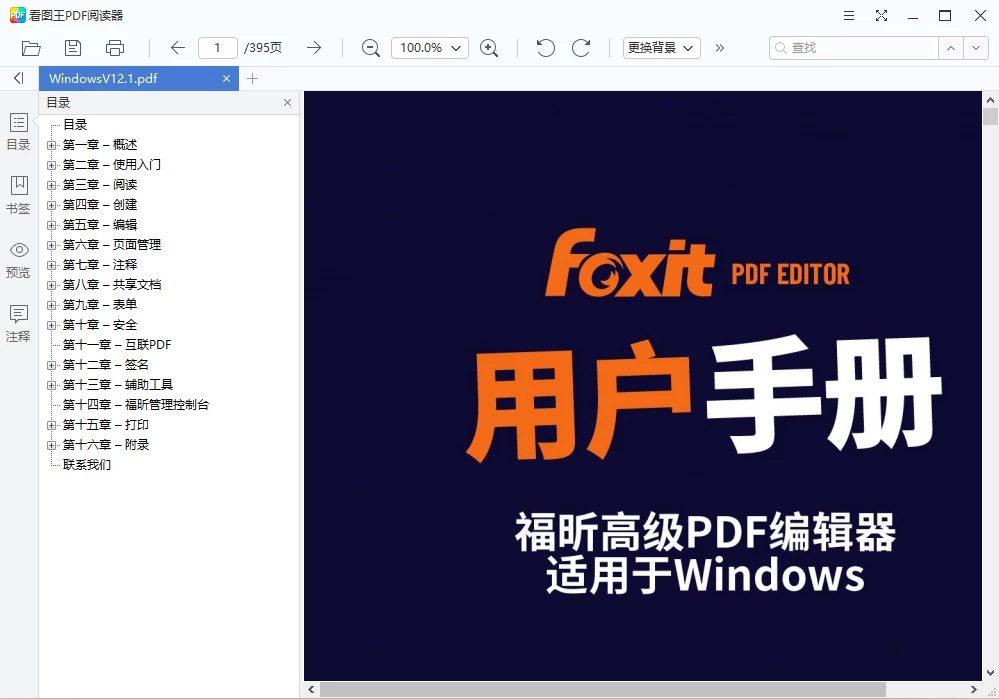Zoom in with the plus magnifier

pos(489,48)
